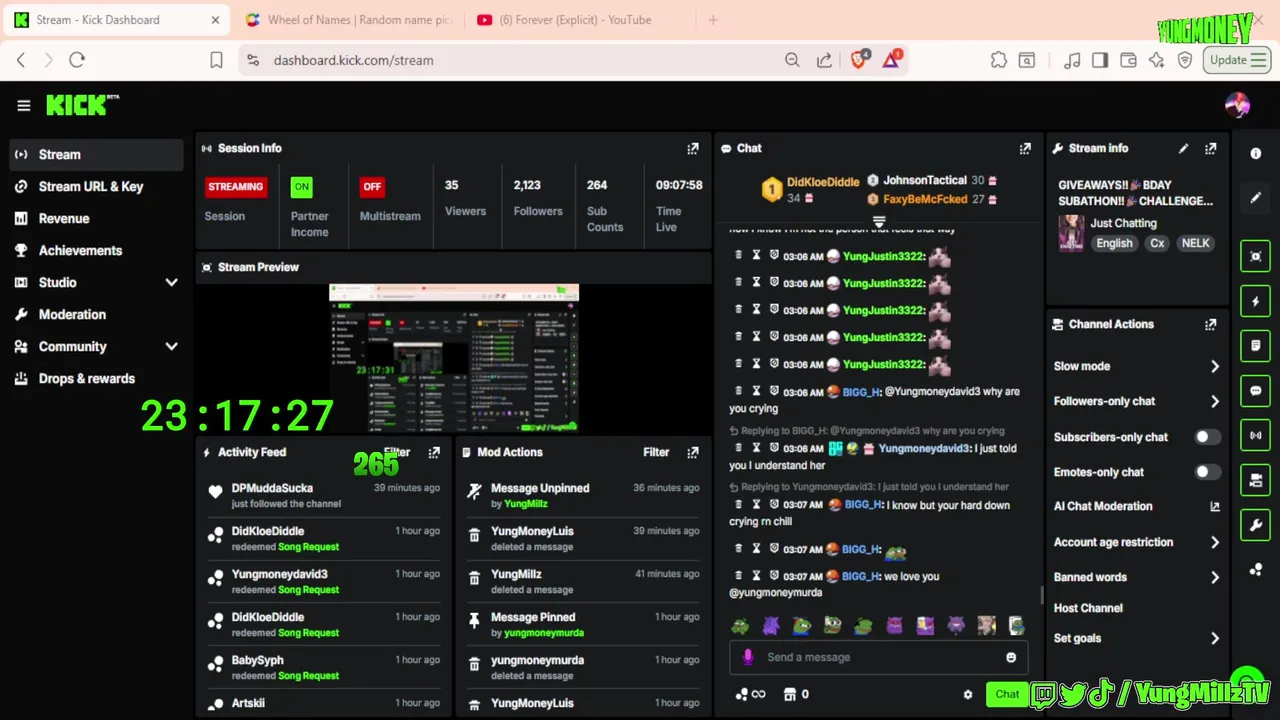1280x720 pixels.
Task: Select Stream in the left sidebar
Action: pyautogui.click(x=96, y=154)
